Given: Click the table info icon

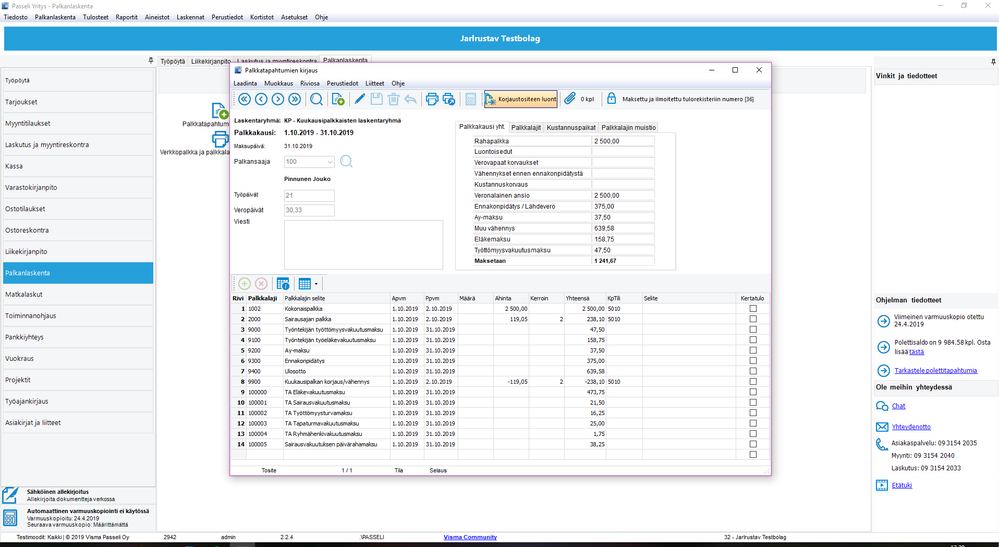Looking at the screenshot, I should (283, 284).
